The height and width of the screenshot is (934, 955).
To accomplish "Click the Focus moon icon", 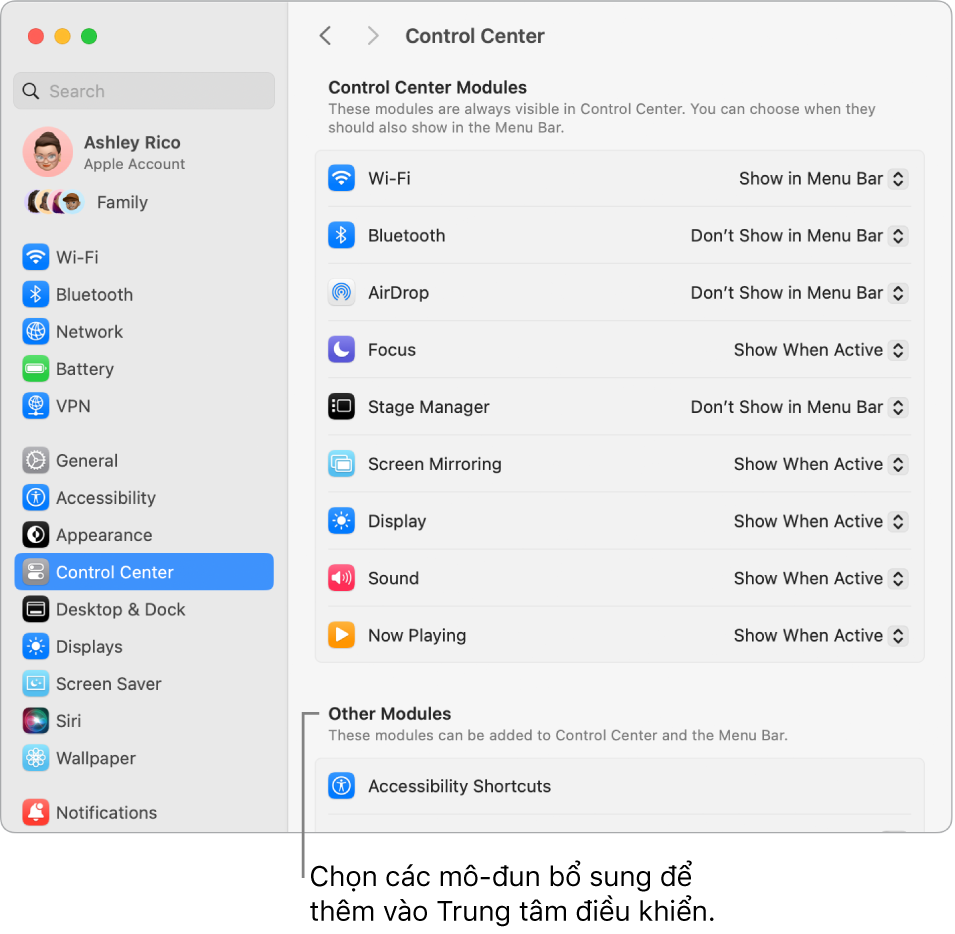I will (x=341, y=349).
